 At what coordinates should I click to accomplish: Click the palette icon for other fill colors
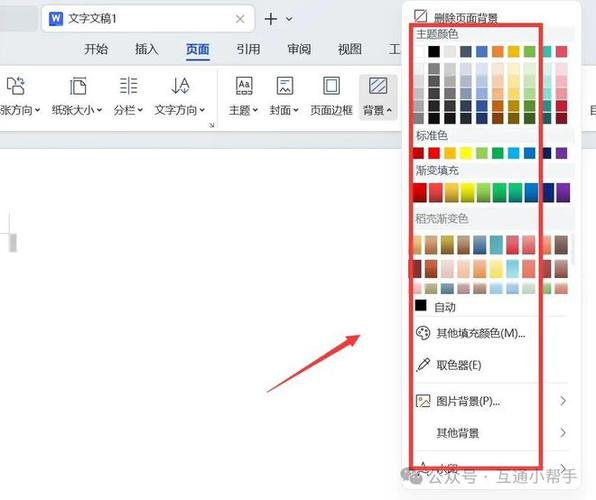pyautogui.click(x=423, y=333)
